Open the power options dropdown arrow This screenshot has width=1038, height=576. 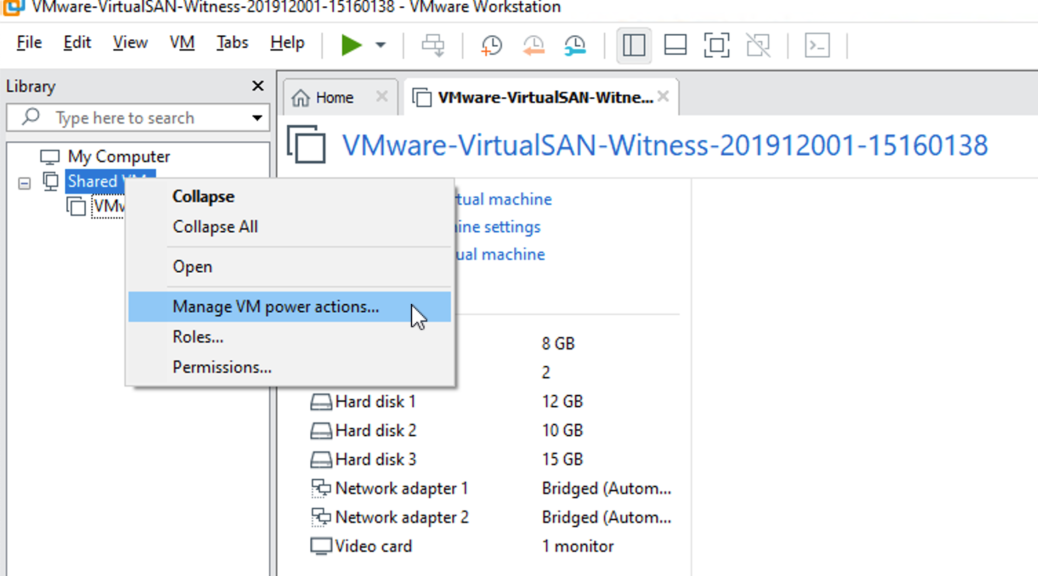point(380,45)
